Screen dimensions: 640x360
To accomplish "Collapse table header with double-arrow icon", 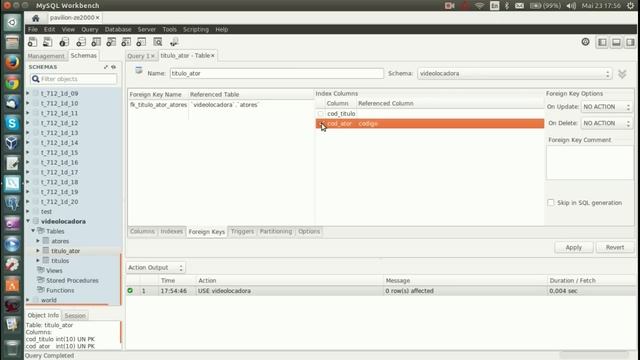I will [622, 74].
